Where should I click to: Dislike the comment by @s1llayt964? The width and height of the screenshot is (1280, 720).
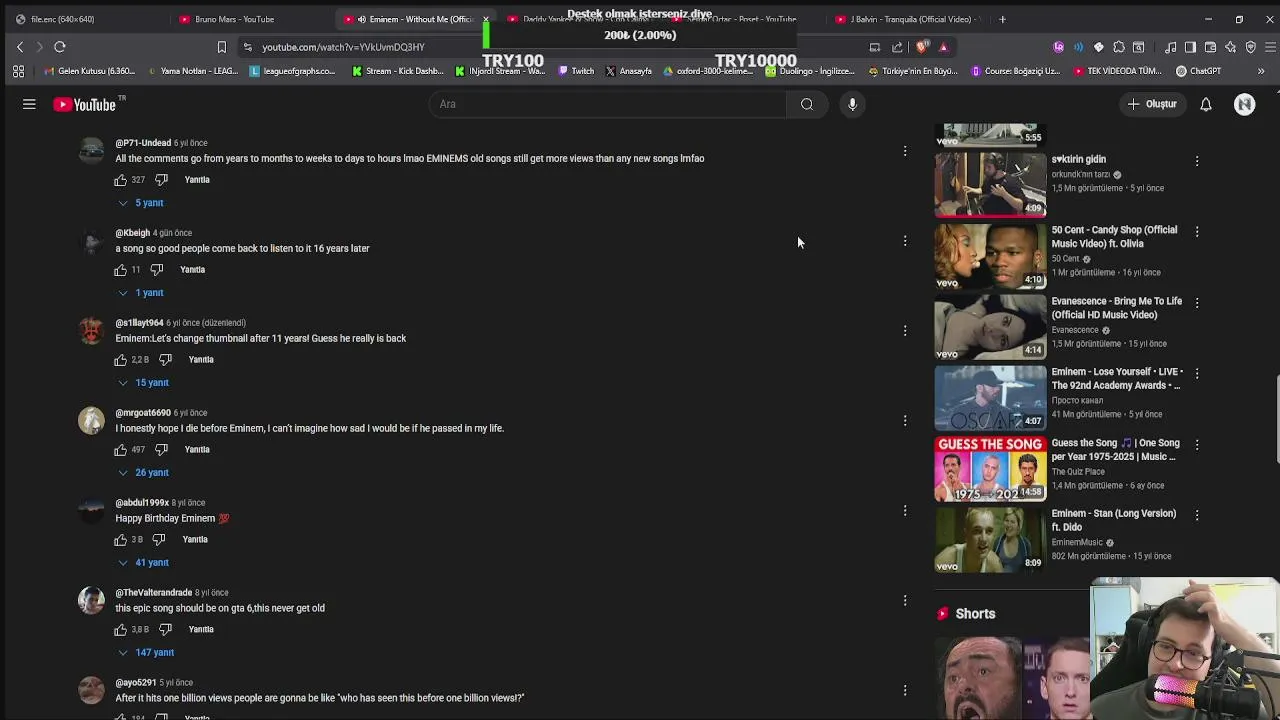coord(166,360)
